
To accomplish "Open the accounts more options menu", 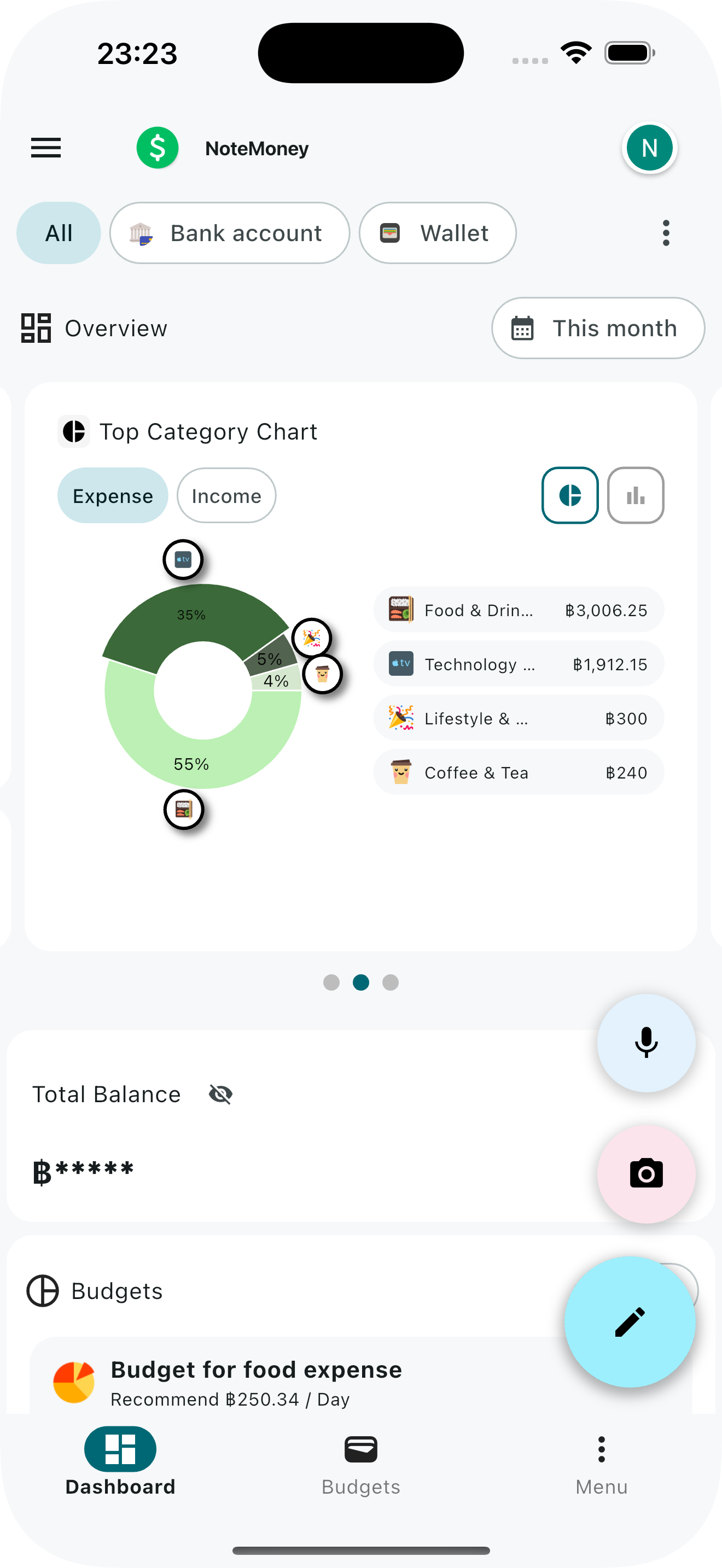I will [x=666, y=233].
